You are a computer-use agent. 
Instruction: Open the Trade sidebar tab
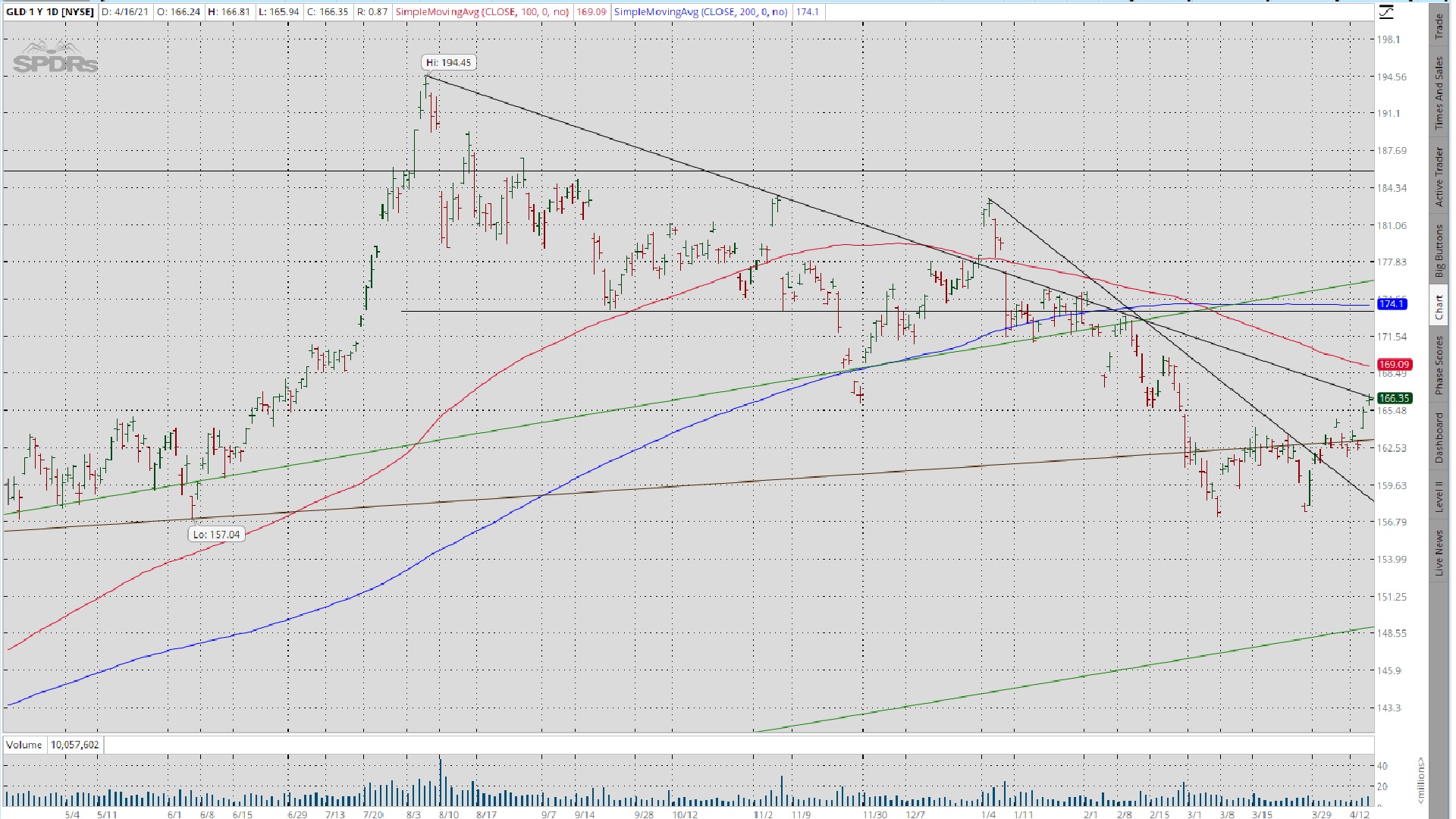pyautogui.click(x=1439, y=27)
